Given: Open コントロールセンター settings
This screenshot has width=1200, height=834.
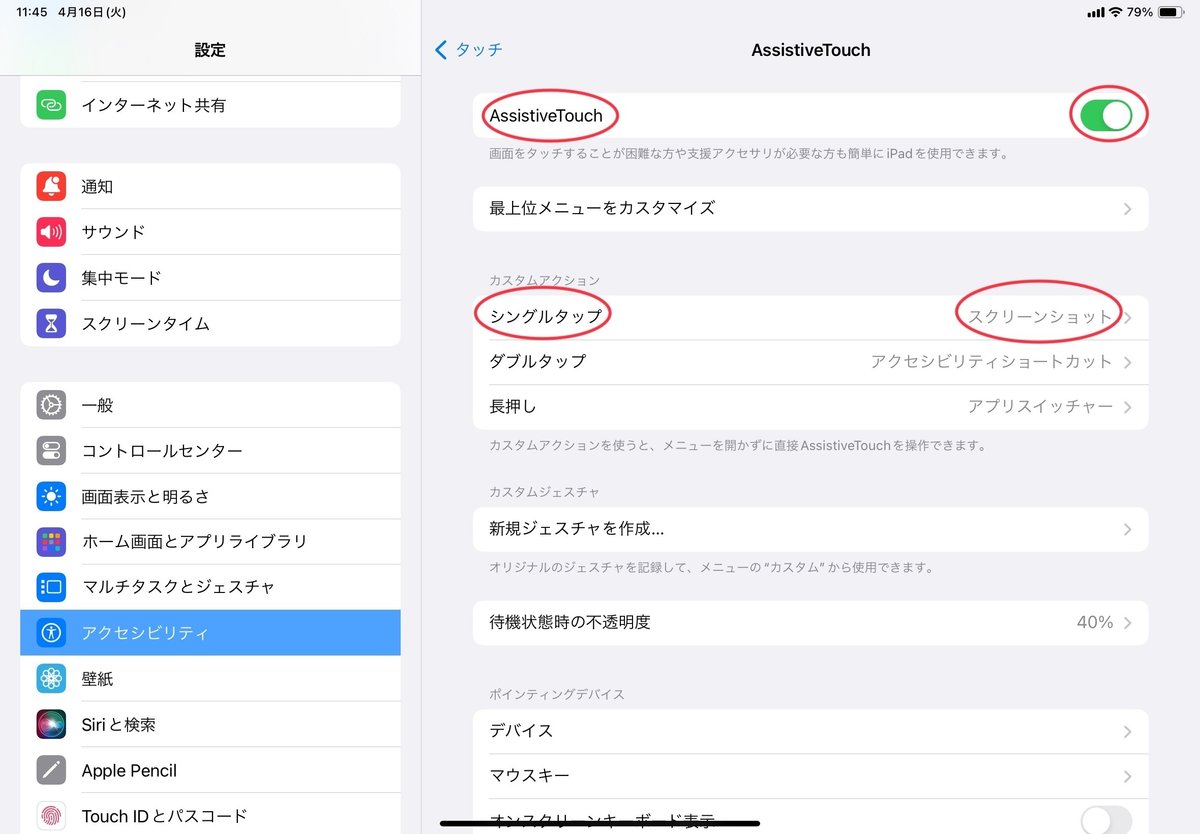Looking at the screenshot, I should (210, 451).
